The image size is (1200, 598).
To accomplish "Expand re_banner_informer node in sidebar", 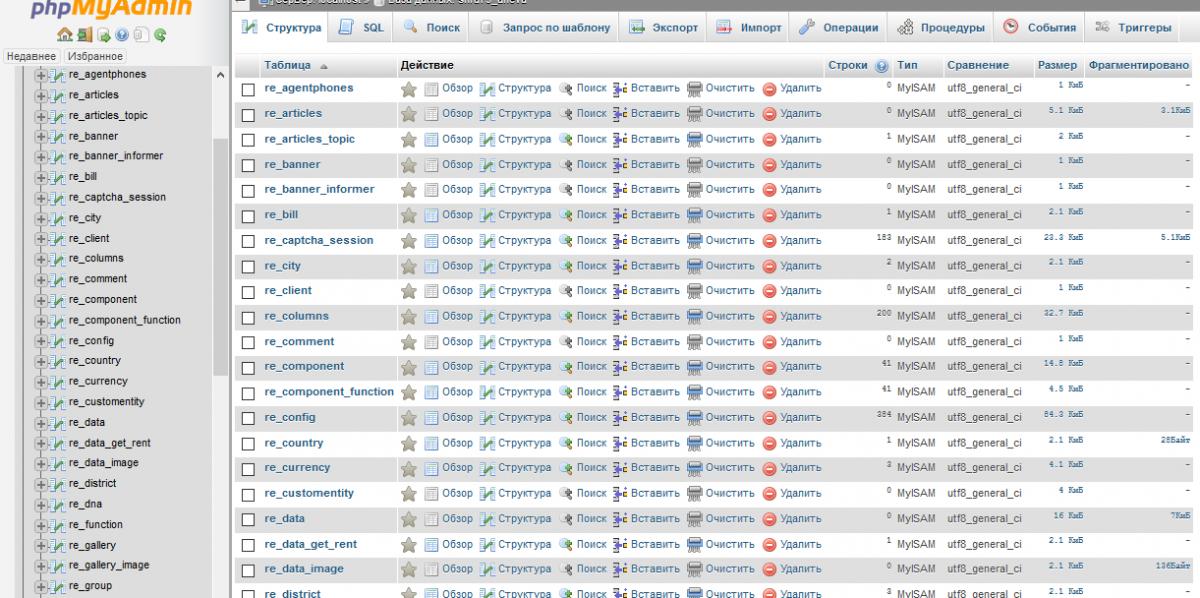I will tap(41, 157).
